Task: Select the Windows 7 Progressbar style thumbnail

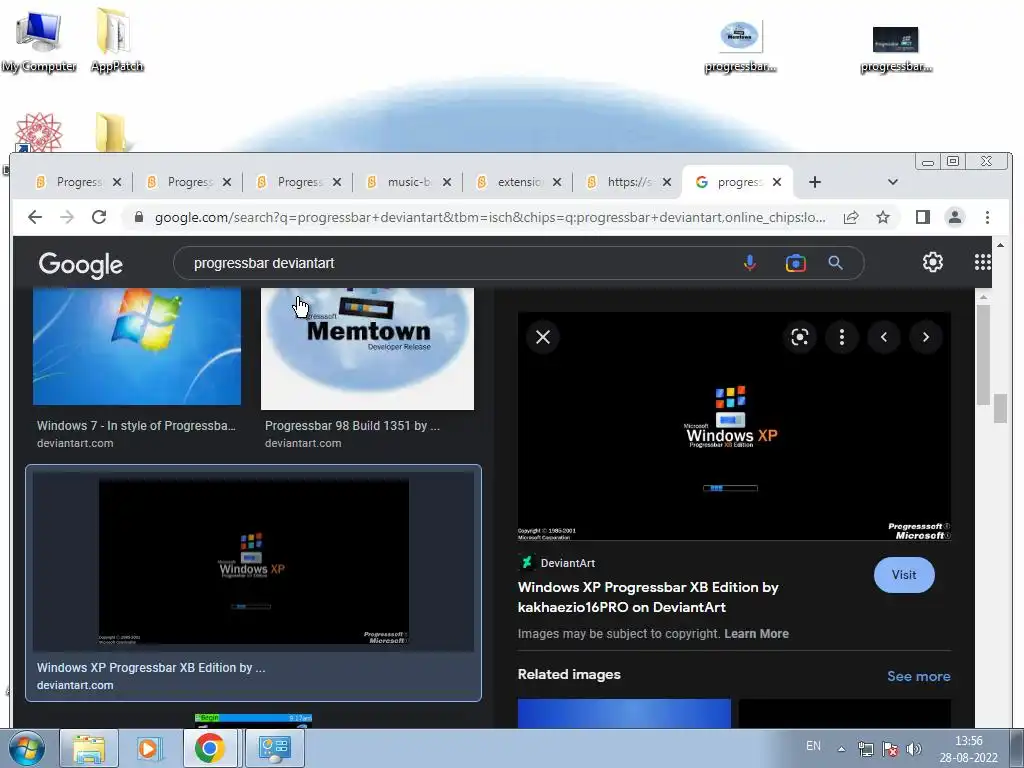Action: point(137,347)
